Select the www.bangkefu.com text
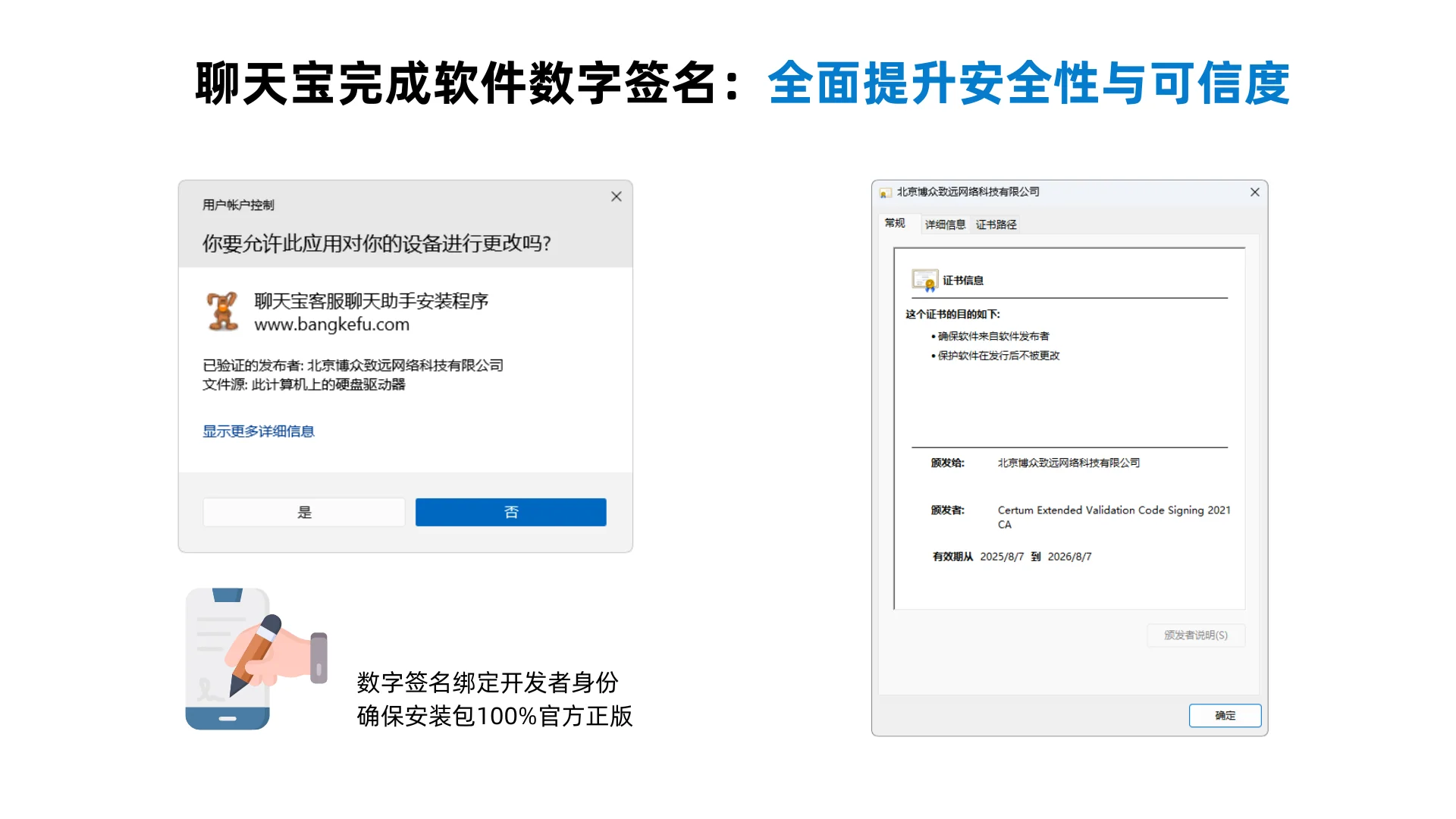The height and width of the screenshot is (819, 1456). pos(331,325)
